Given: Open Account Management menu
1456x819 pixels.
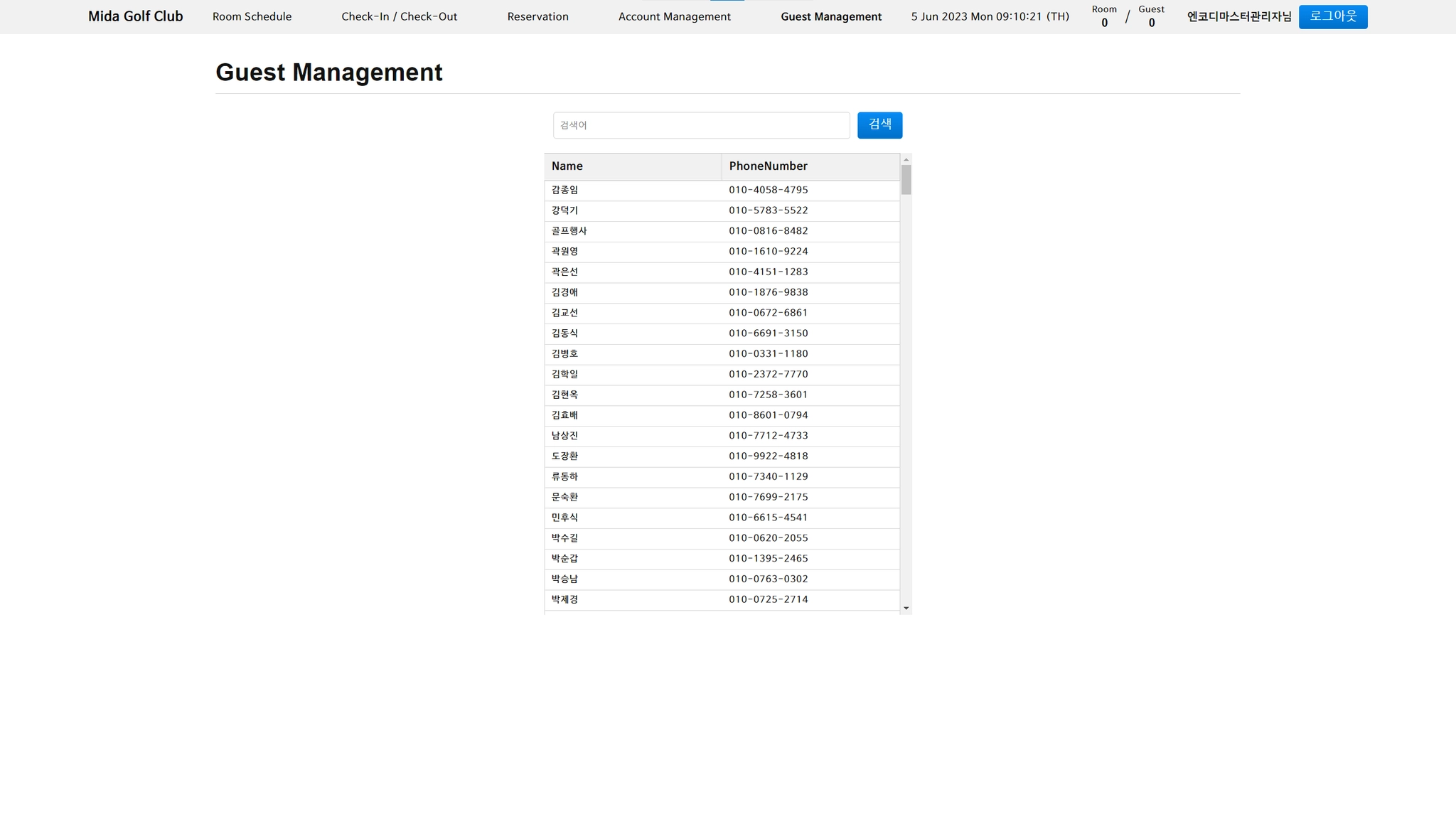Looking at the screenshot, I should point(674,16).
